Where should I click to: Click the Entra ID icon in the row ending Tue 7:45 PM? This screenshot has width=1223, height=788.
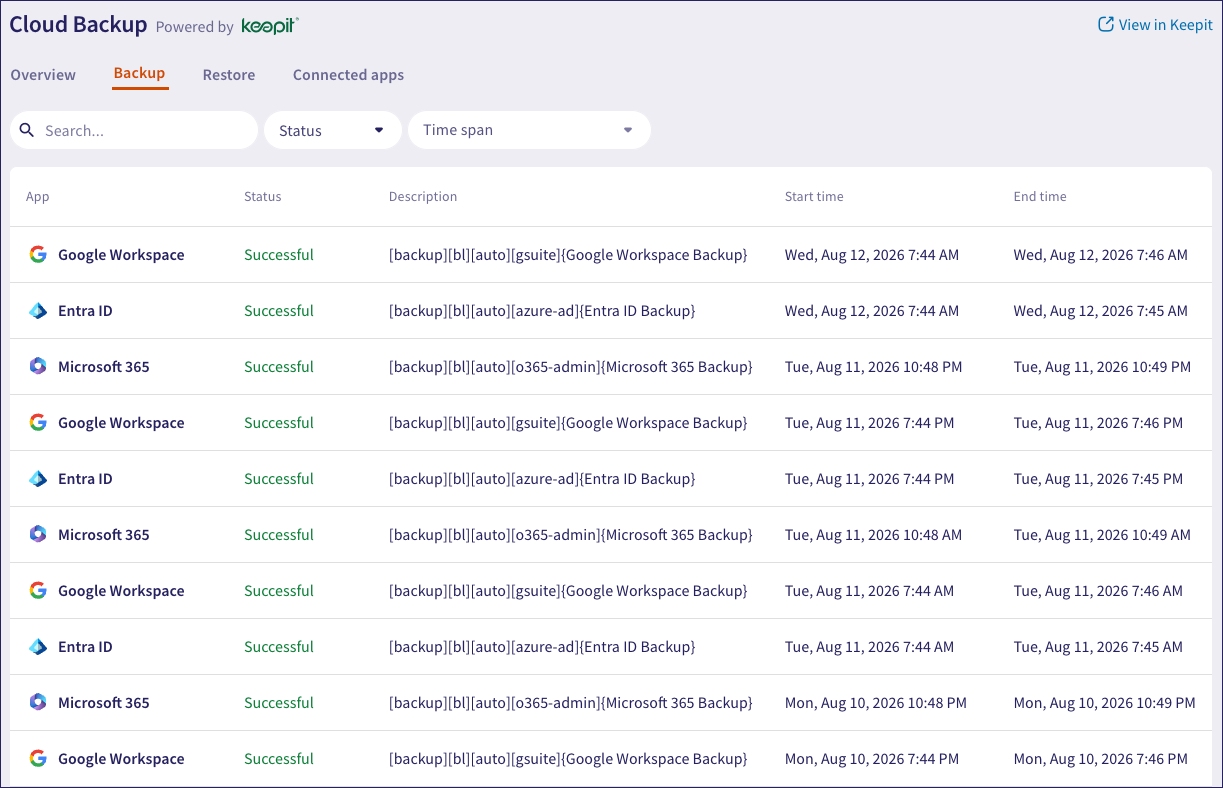[38, 479]
